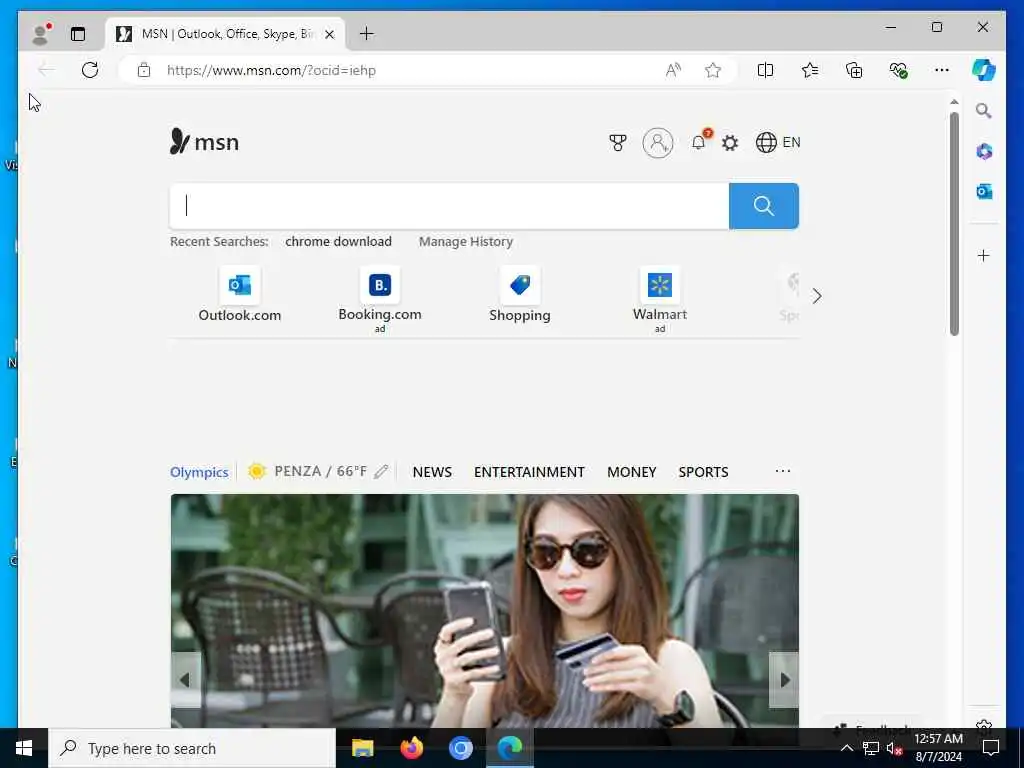Open the Shopping quick link
Viewport: 1024px width, 768px height.
tap(520, 295)
